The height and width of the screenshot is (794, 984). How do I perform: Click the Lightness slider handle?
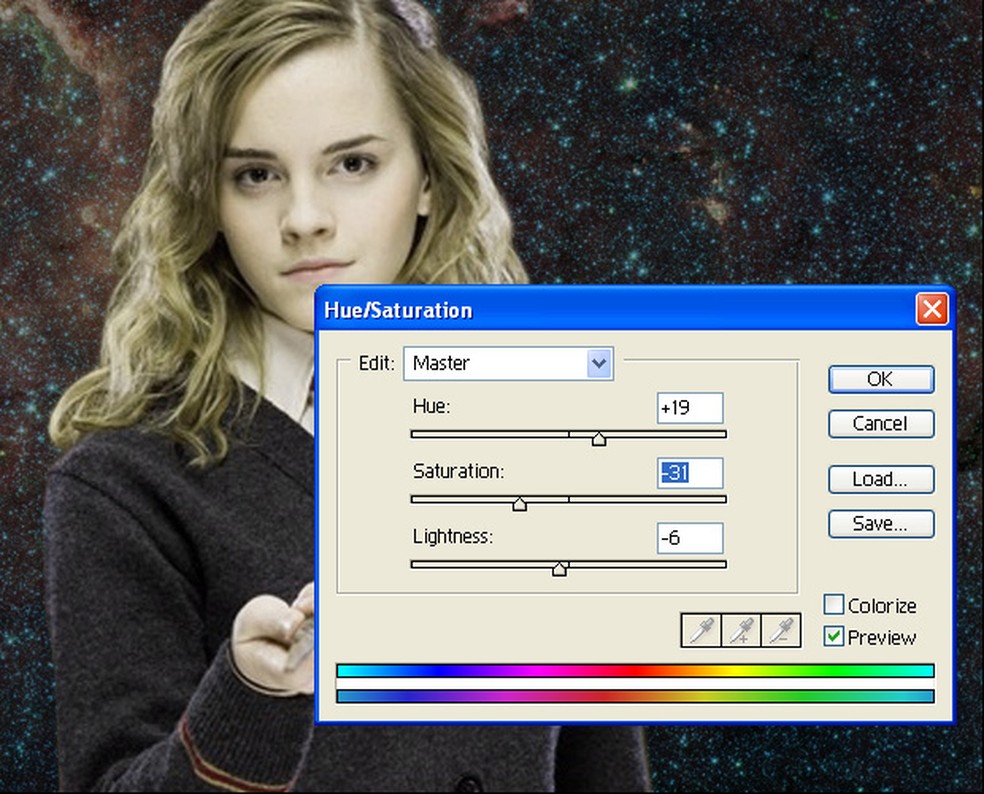click(x=559, y=569)
